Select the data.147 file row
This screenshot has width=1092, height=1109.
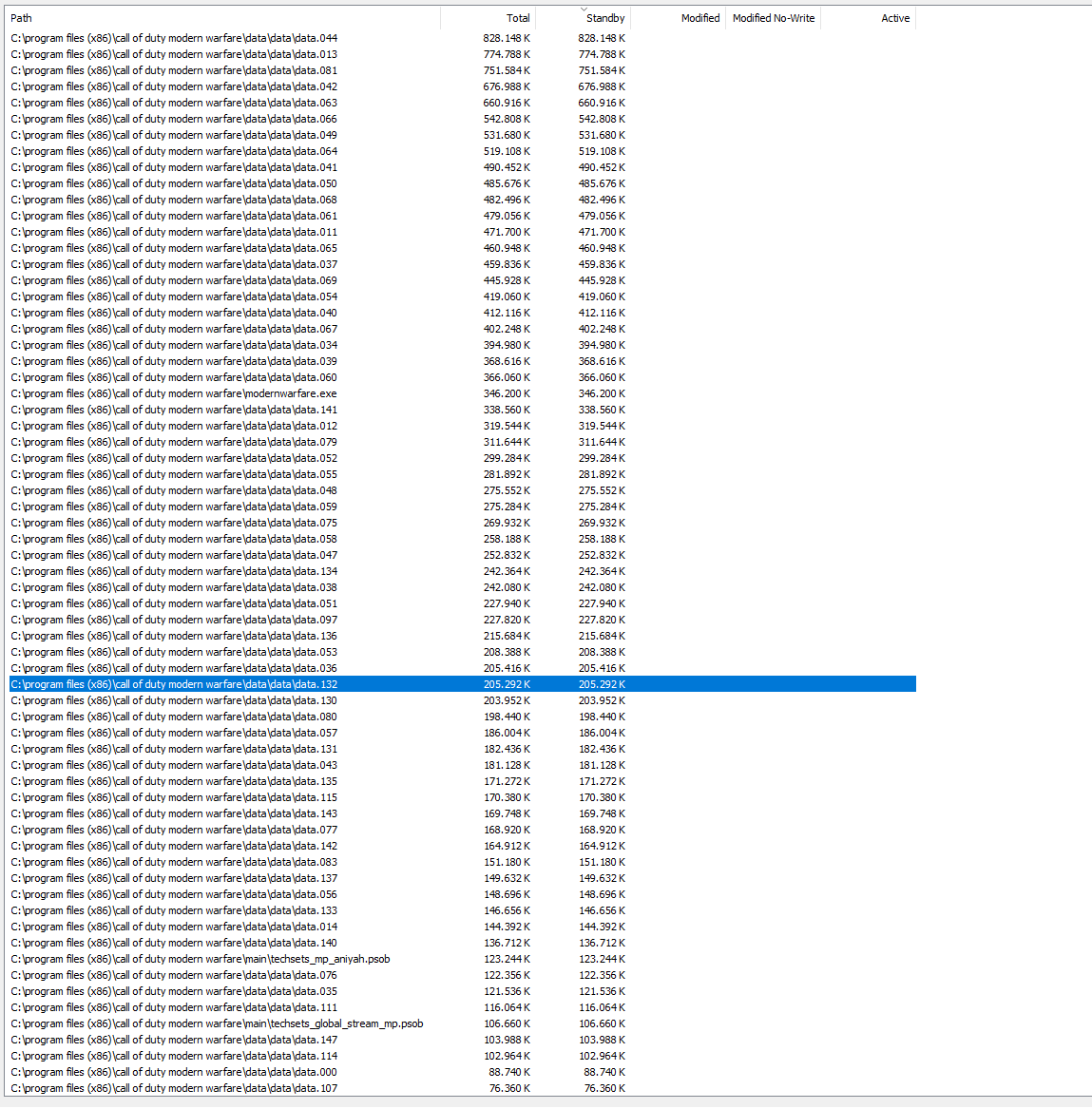pyautogui.click(x=463, y=1040)
